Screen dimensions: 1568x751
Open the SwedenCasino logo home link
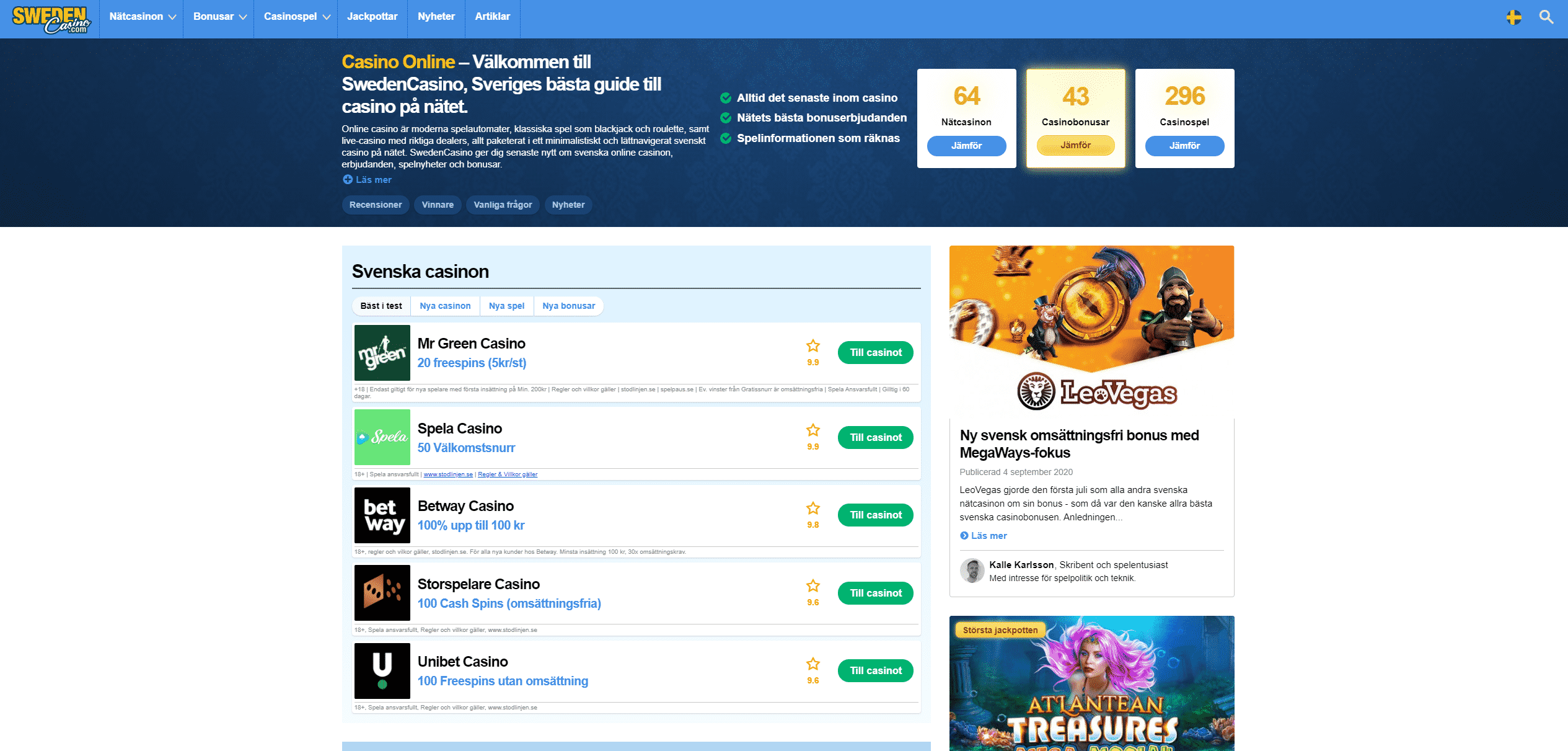(51, 19)
